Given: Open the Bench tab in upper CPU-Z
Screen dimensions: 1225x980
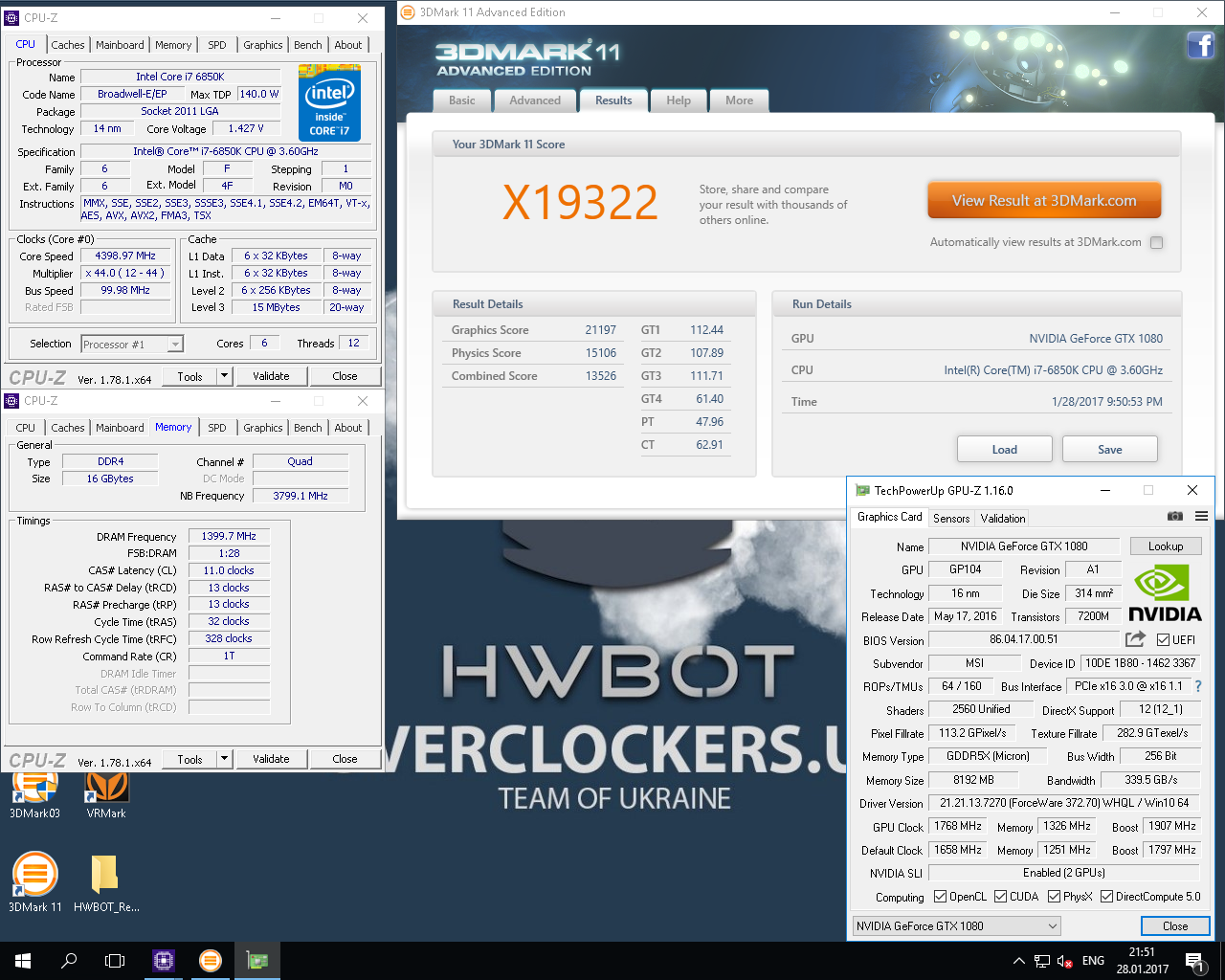Looking at the screenshot, I should [308, 45].
